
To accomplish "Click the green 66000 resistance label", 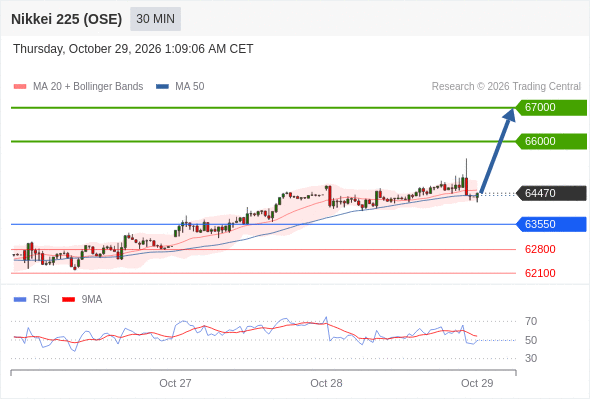I will click(x=551, y=141).
